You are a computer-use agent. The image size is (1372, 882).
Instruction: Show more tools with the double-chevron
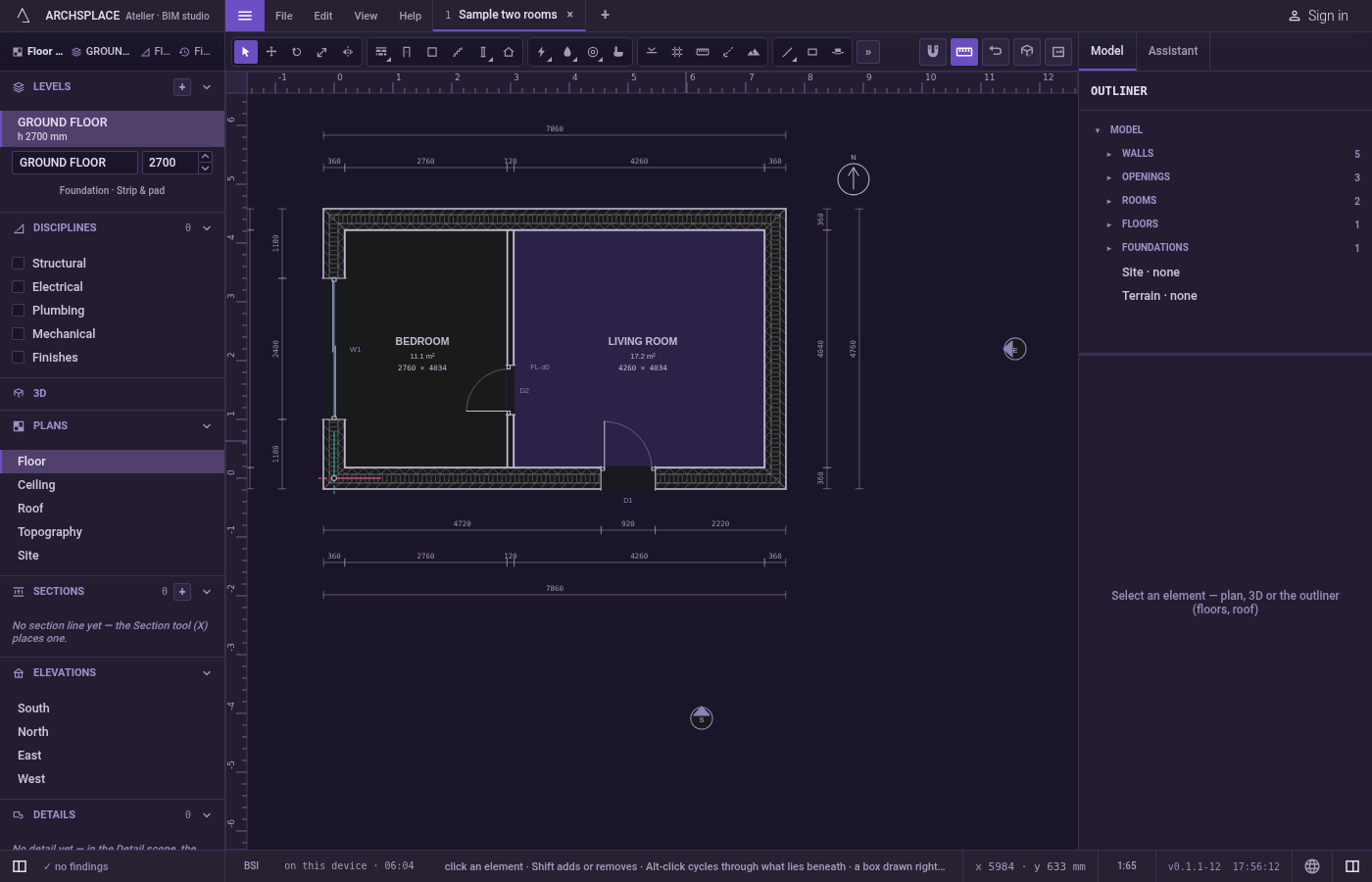click(x=868, y=52)
